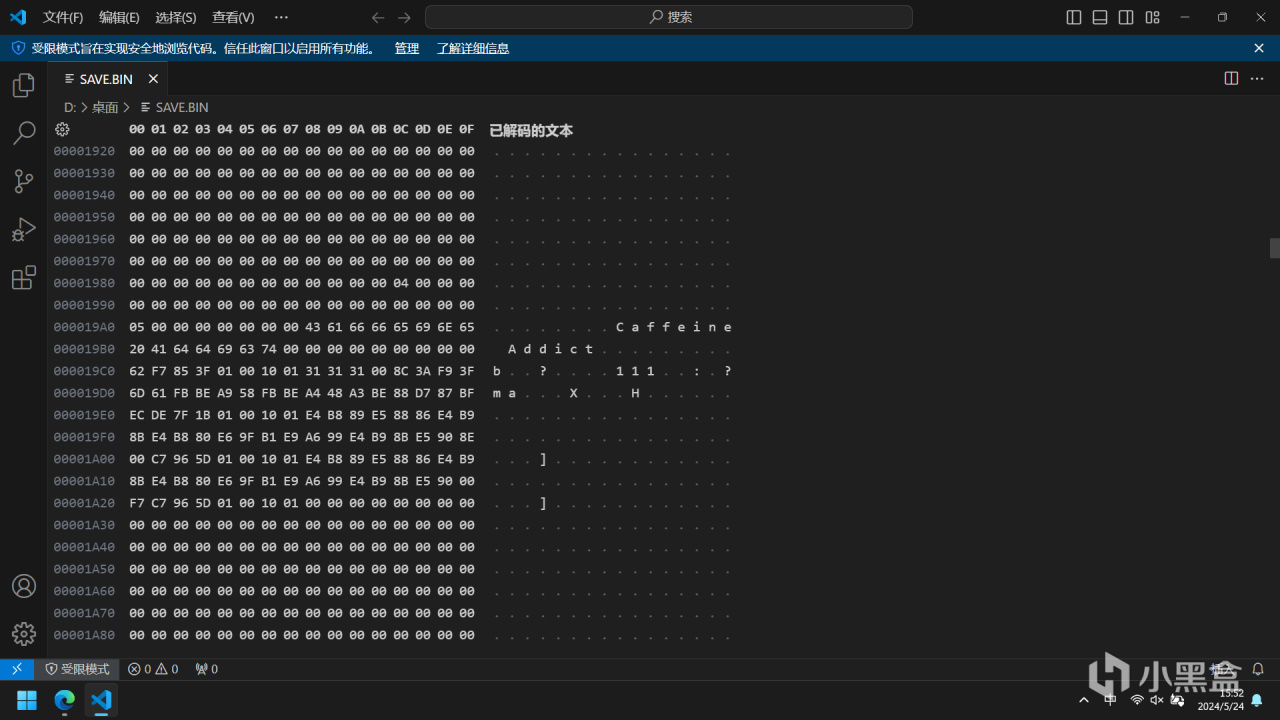This screenshot has height=720, width=1280.
Task: Select address row 00001A80
Action: click(84, 635)
